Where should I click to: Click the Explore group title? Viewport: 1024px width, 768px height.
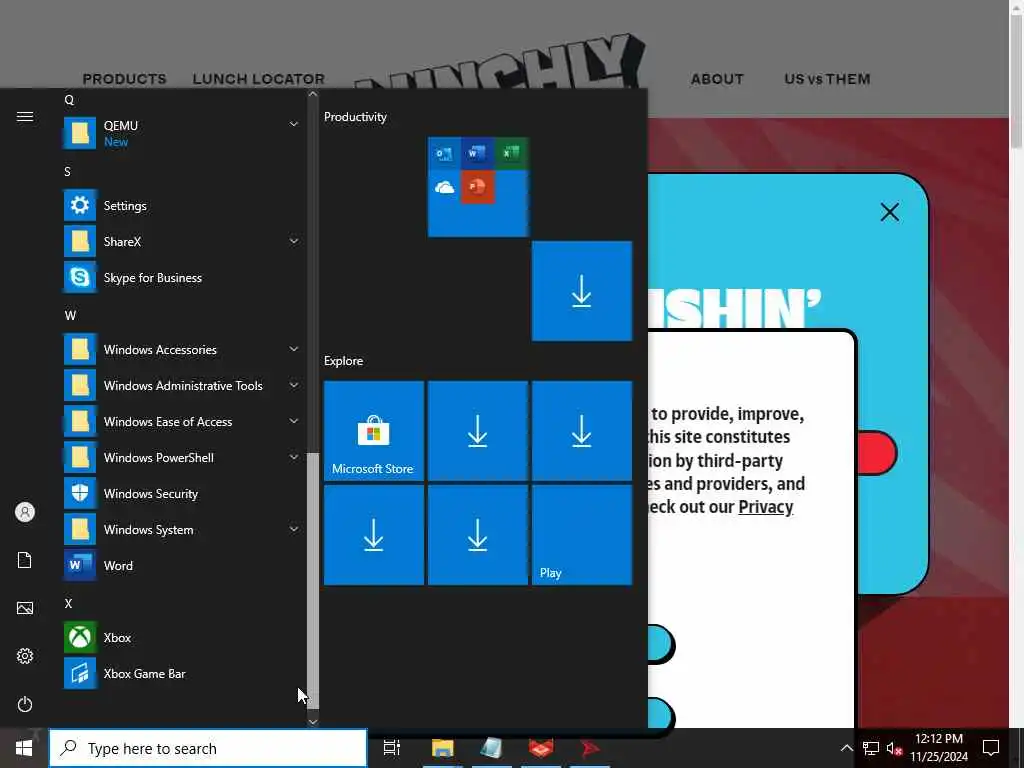(x=344, y=360)
